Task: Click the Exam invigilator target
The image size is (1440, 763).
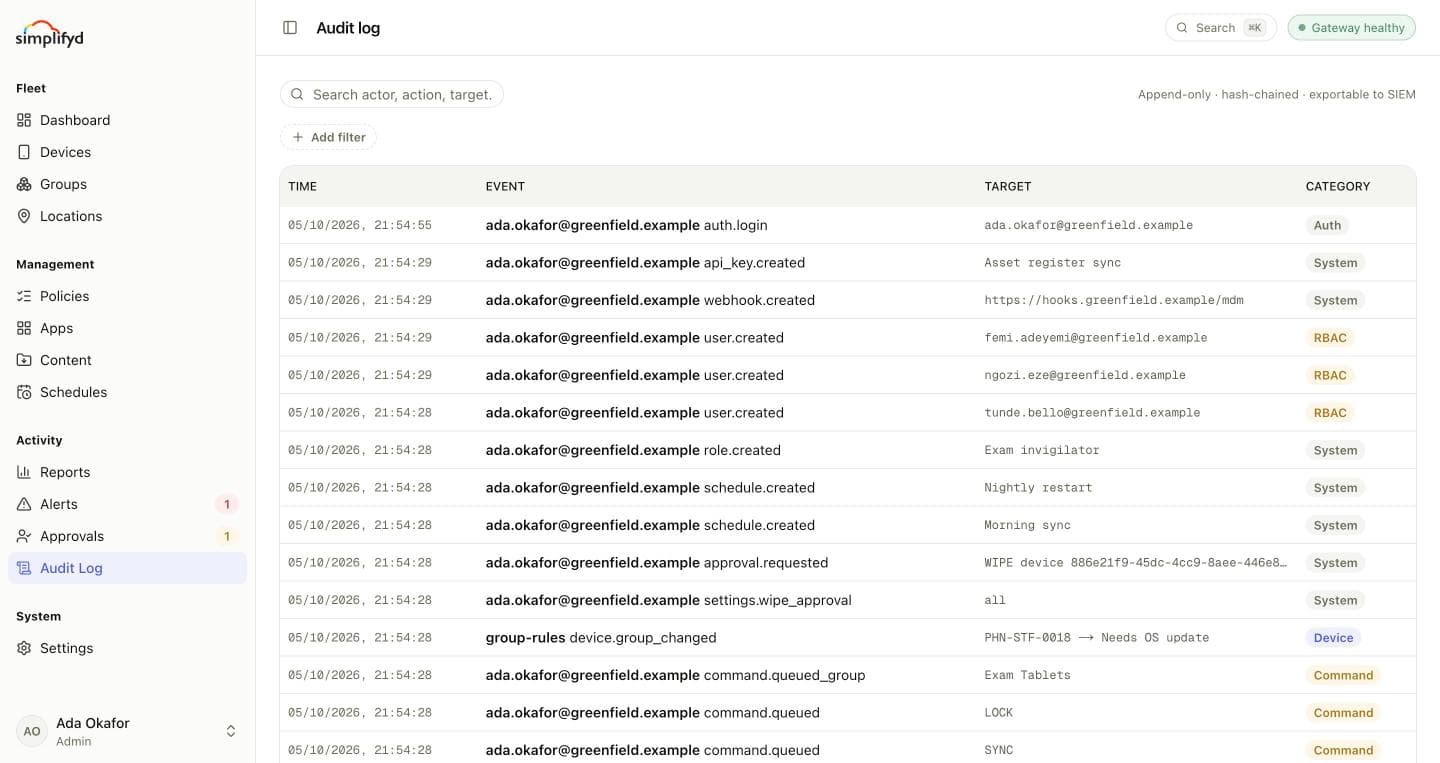Action: 1042,450
